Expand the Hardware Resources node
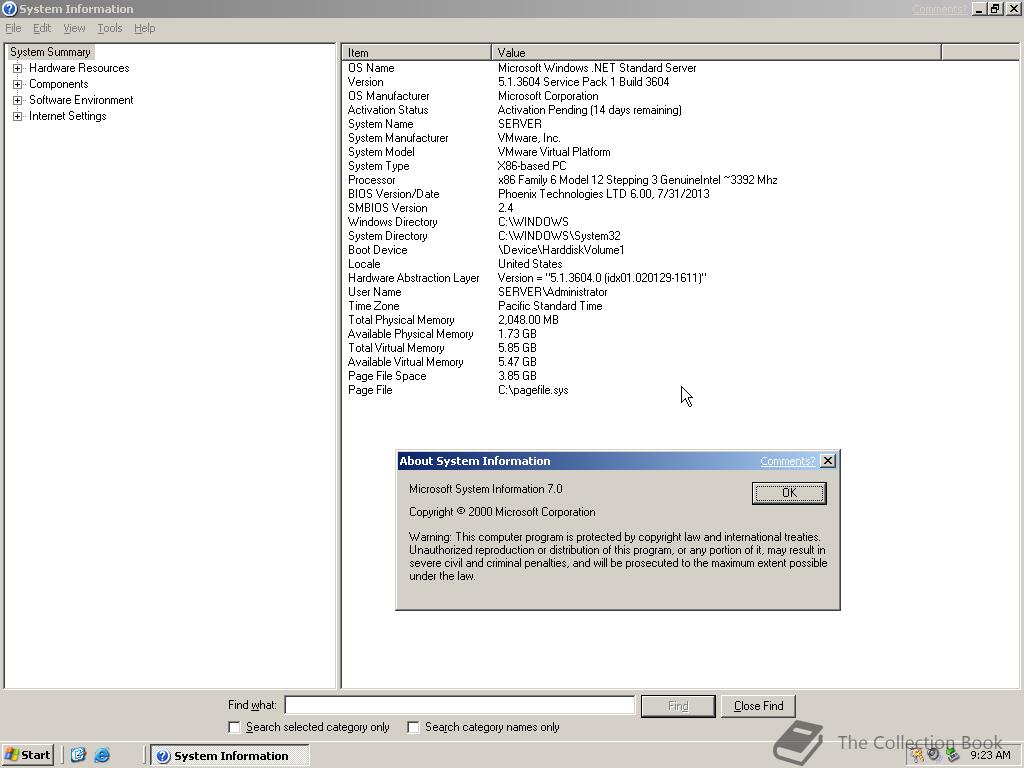The image size is (1024, 768). click(x=18, y=68)
